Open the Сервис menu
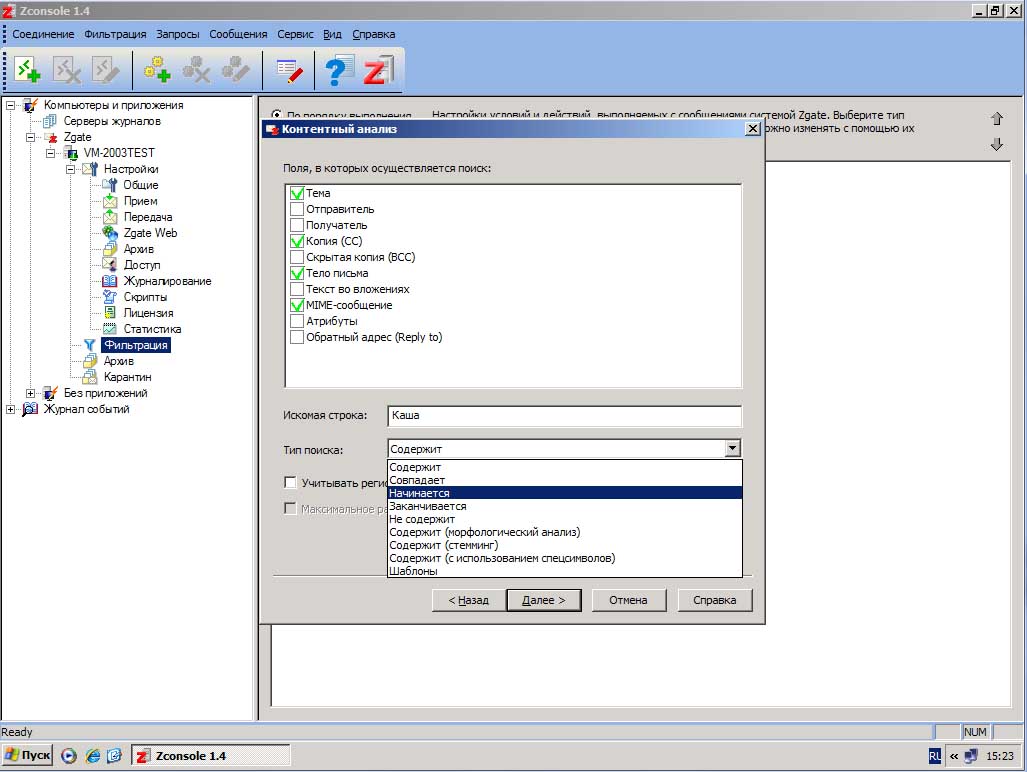 [295, 34]
